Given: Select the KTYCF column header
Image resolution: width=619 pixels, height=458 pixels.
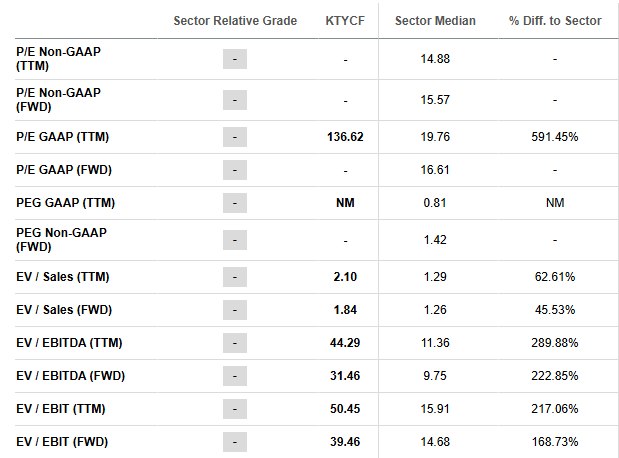Looking at the screenshot, I should pos(345,21).
